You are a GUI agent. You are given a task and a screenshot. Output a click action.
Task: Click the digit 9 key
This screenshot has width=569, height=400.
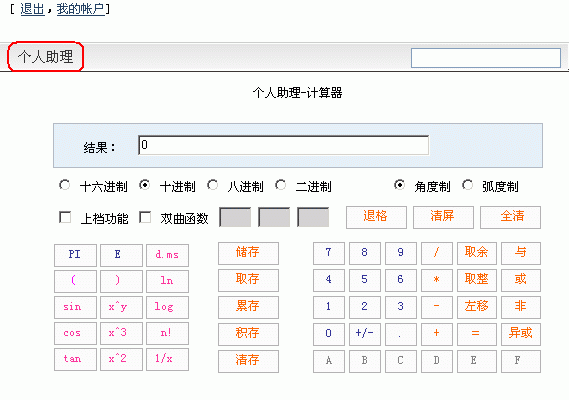click(401, 253)
